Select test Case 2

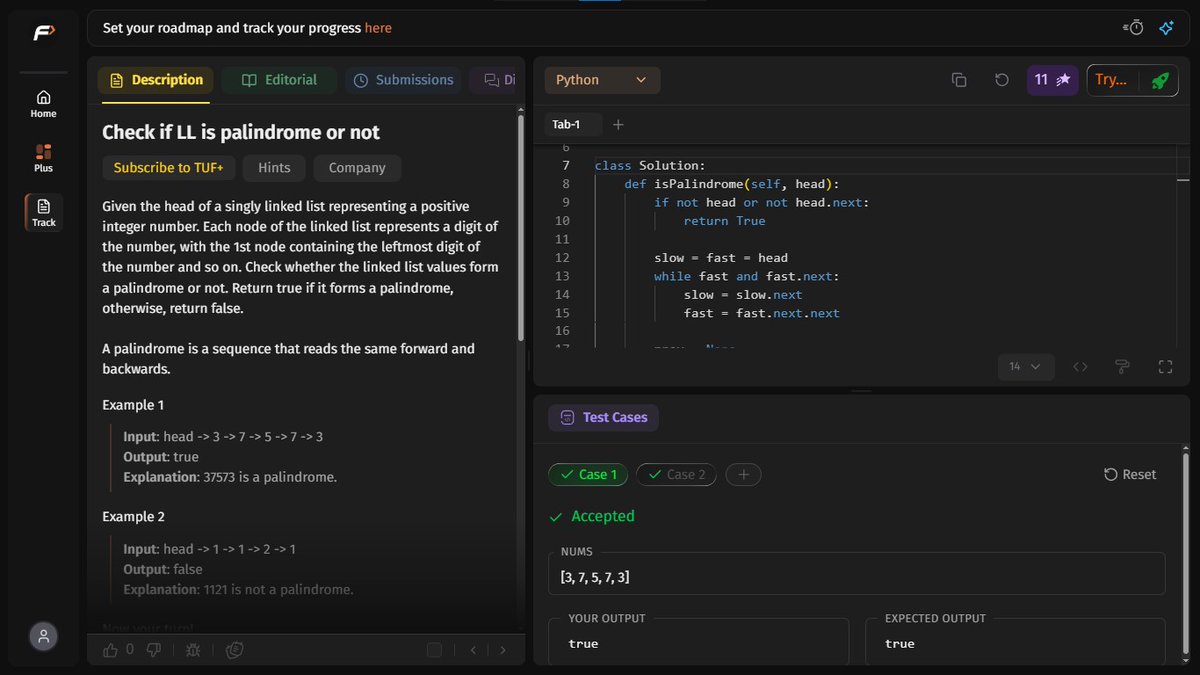[x=677, y=475]
